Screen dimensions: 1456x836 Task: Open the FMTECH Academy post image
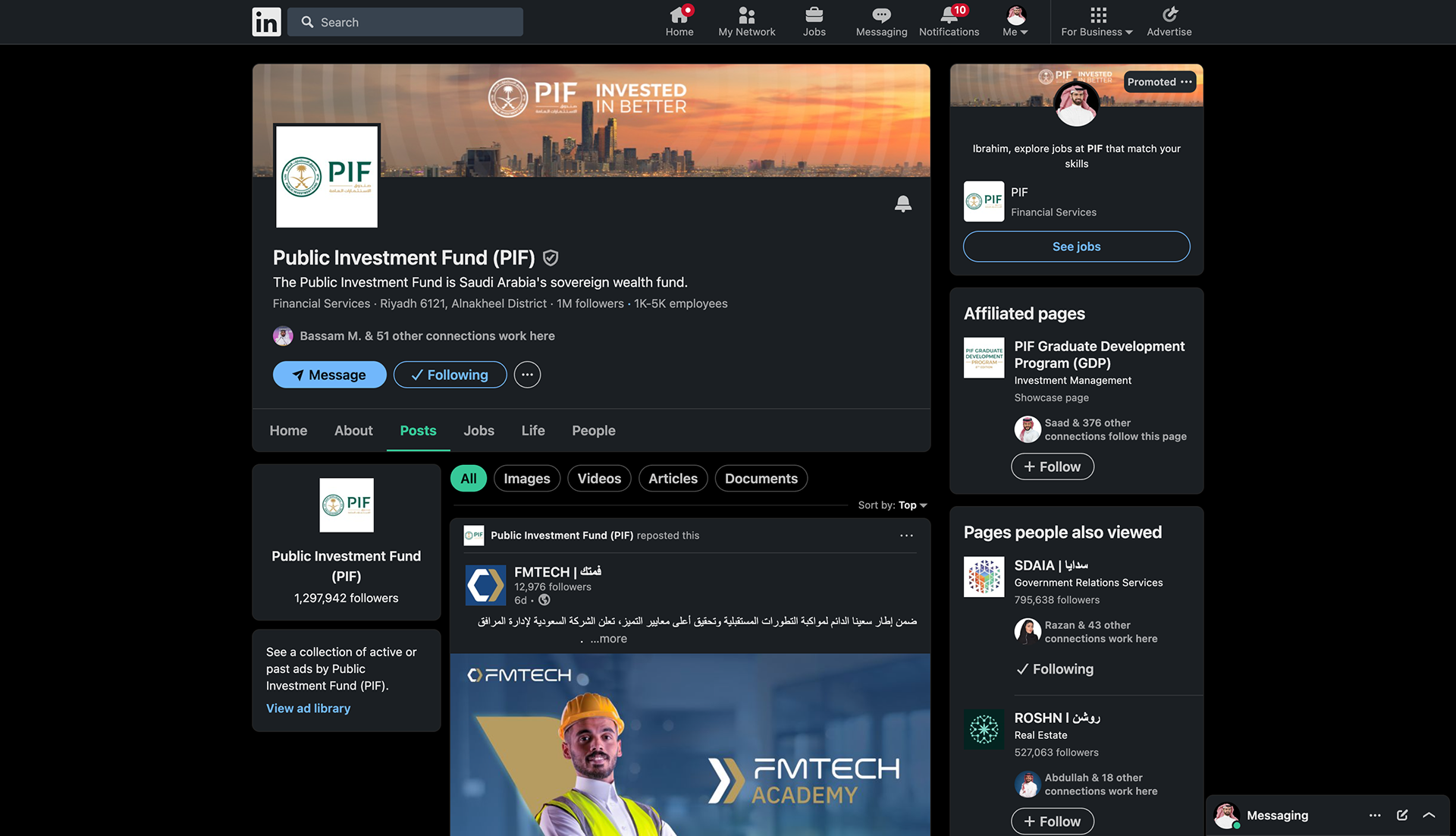690,745
